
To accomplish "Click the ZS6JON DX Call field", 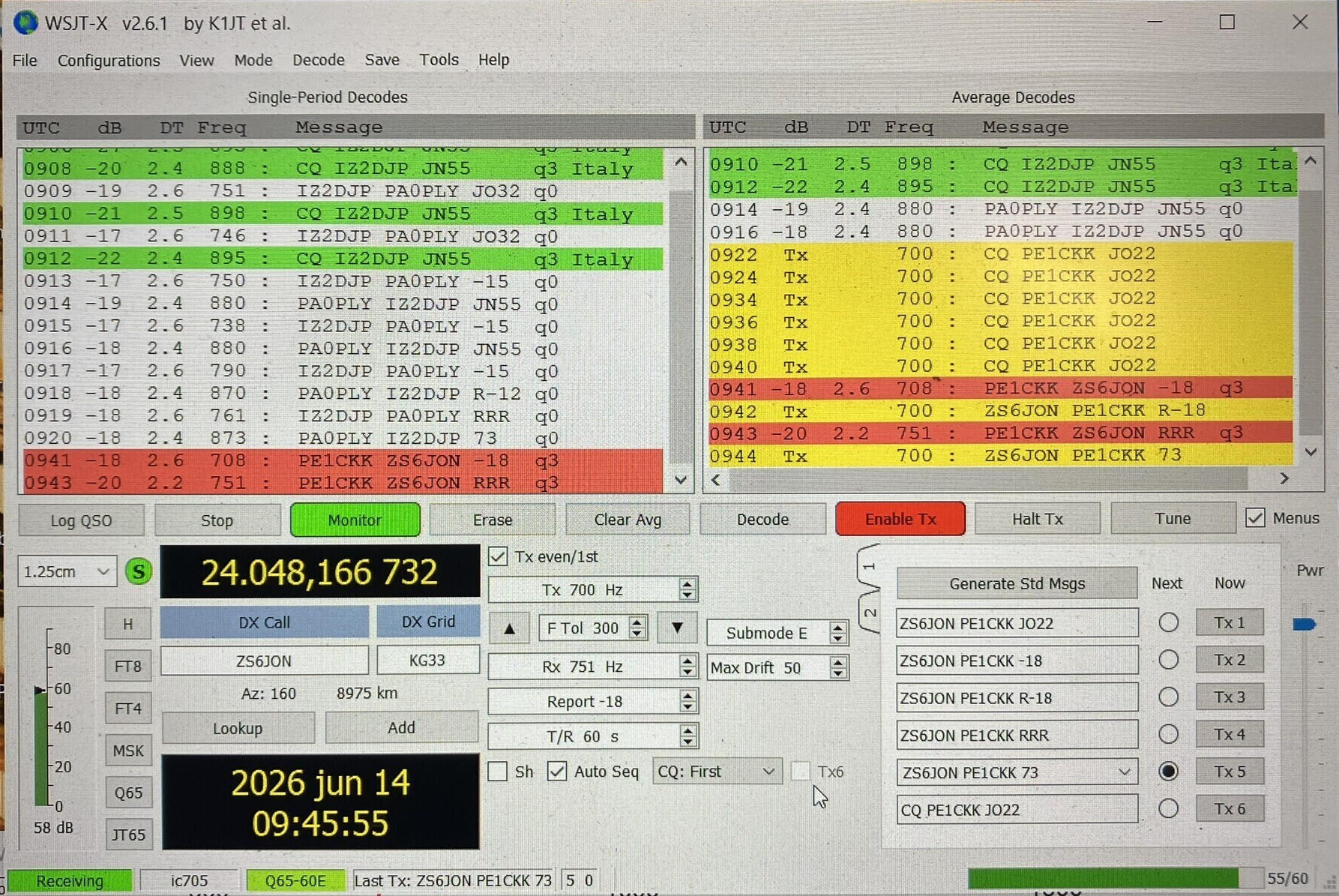I will tap(264, 661).
